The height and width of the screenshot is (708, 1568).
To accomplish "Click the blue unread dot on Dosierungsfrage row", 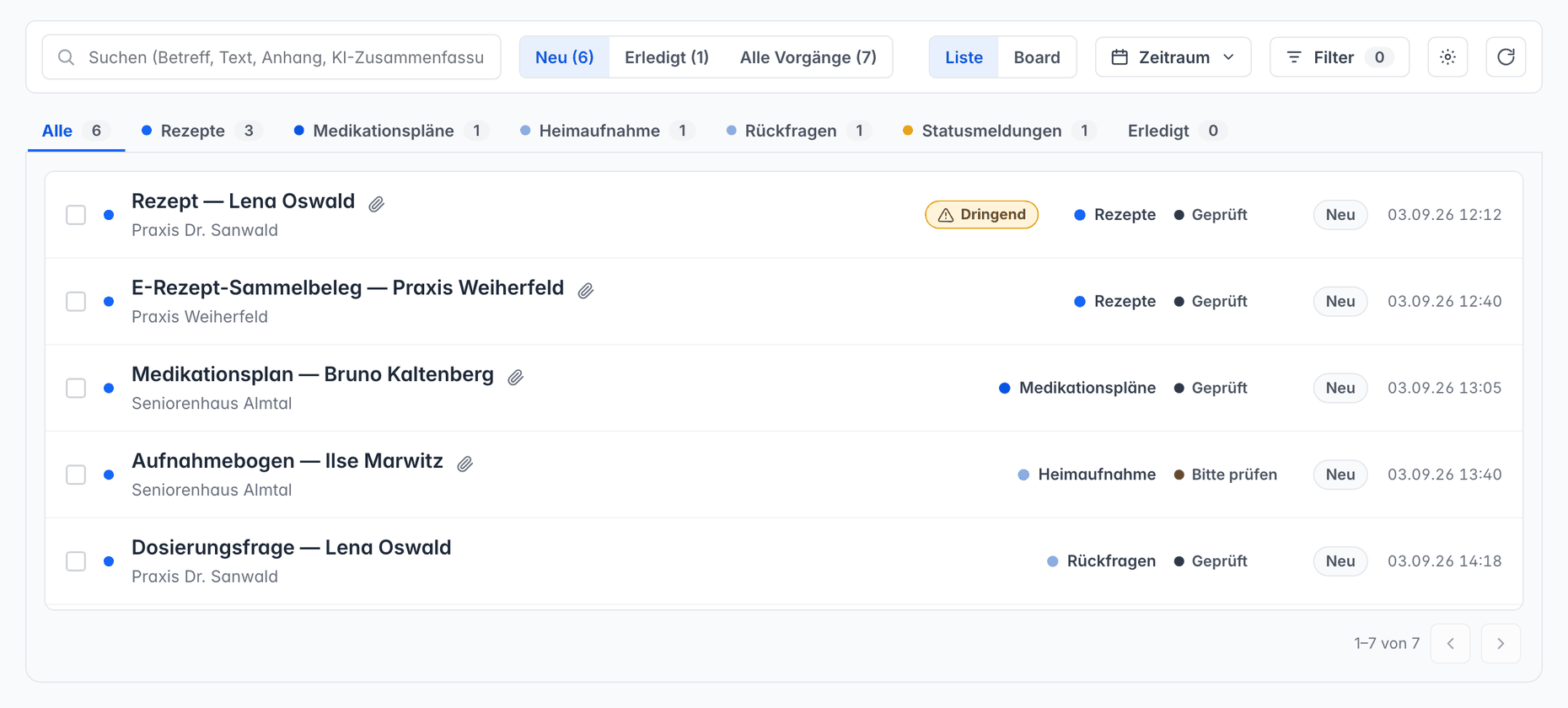I will pos(109,561).
